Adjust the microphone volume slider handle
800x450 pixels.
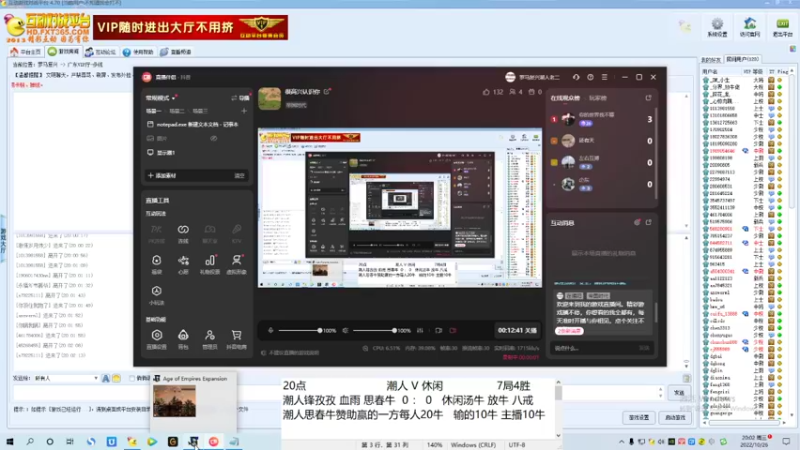point(320,331)
